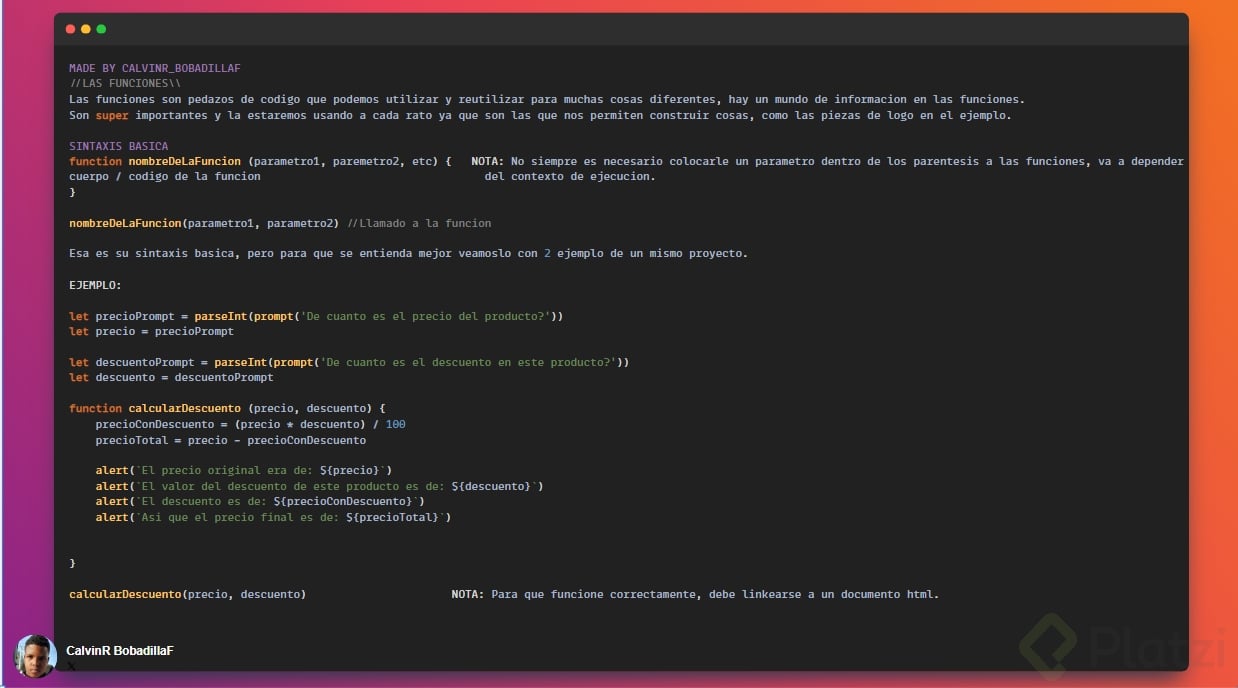The width and height of the screenshot is (1238, 688).
Task: Click the alert 'El valor del descuento' line
Action: [320, 486]
